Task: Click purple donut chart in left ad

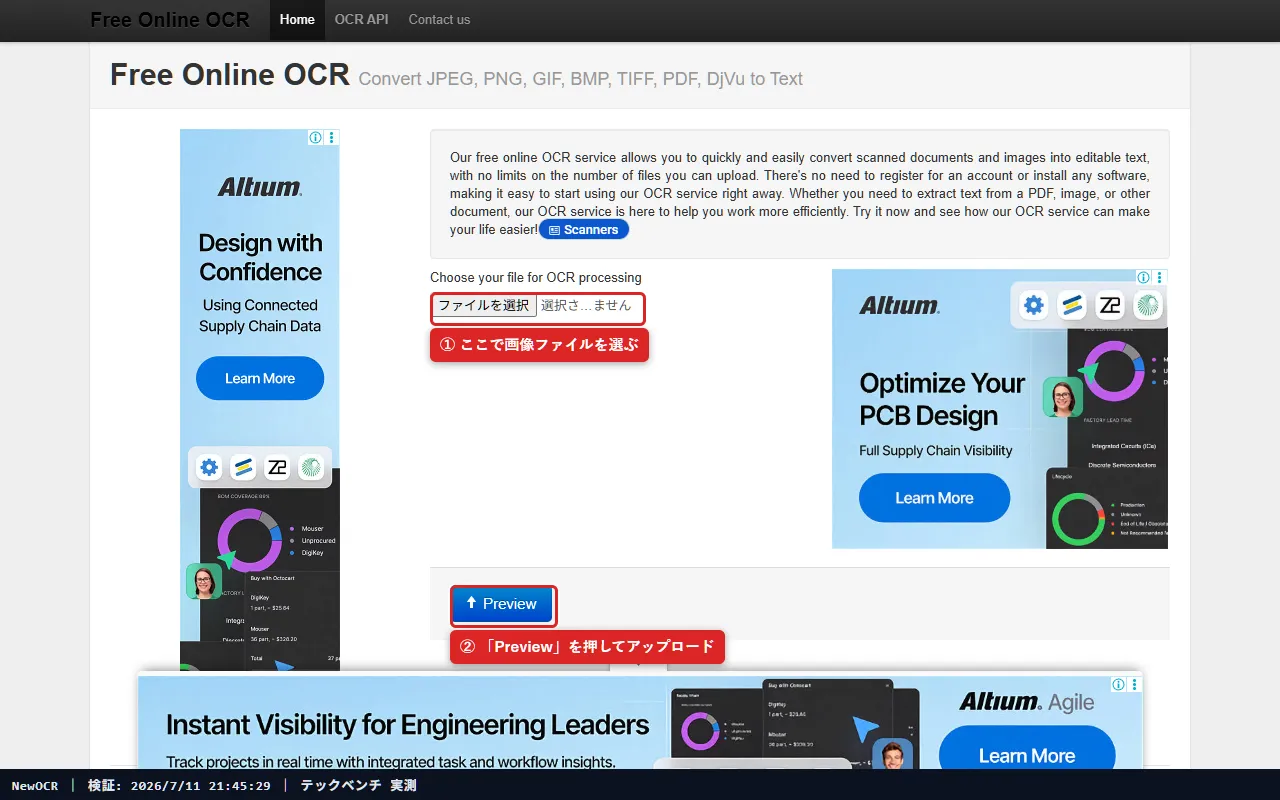Action: tap(249, 541)
